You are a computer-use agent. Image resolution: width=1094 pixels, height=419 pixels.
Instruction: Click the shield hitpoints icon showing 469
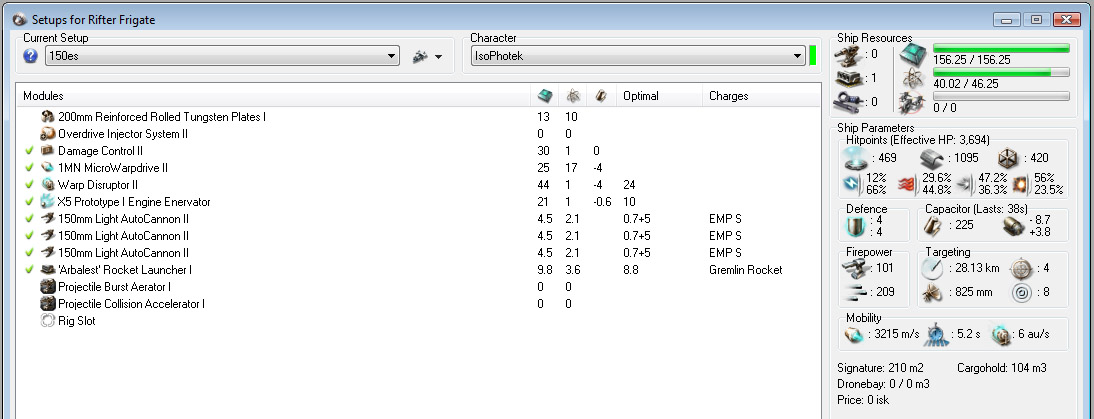856,158
